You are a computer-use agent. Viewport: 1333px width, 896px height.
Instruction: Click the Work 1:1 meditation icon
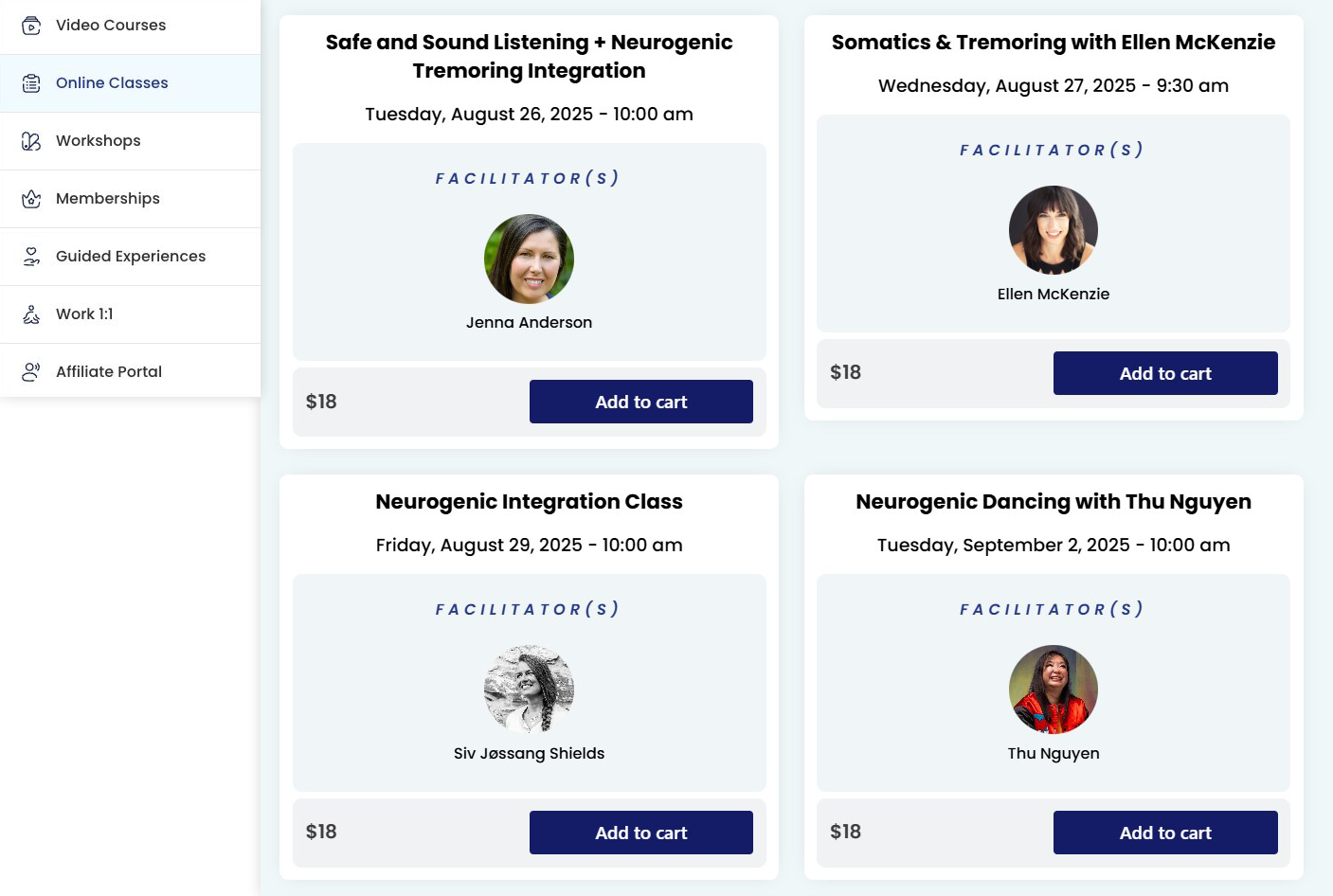(31, 314)
